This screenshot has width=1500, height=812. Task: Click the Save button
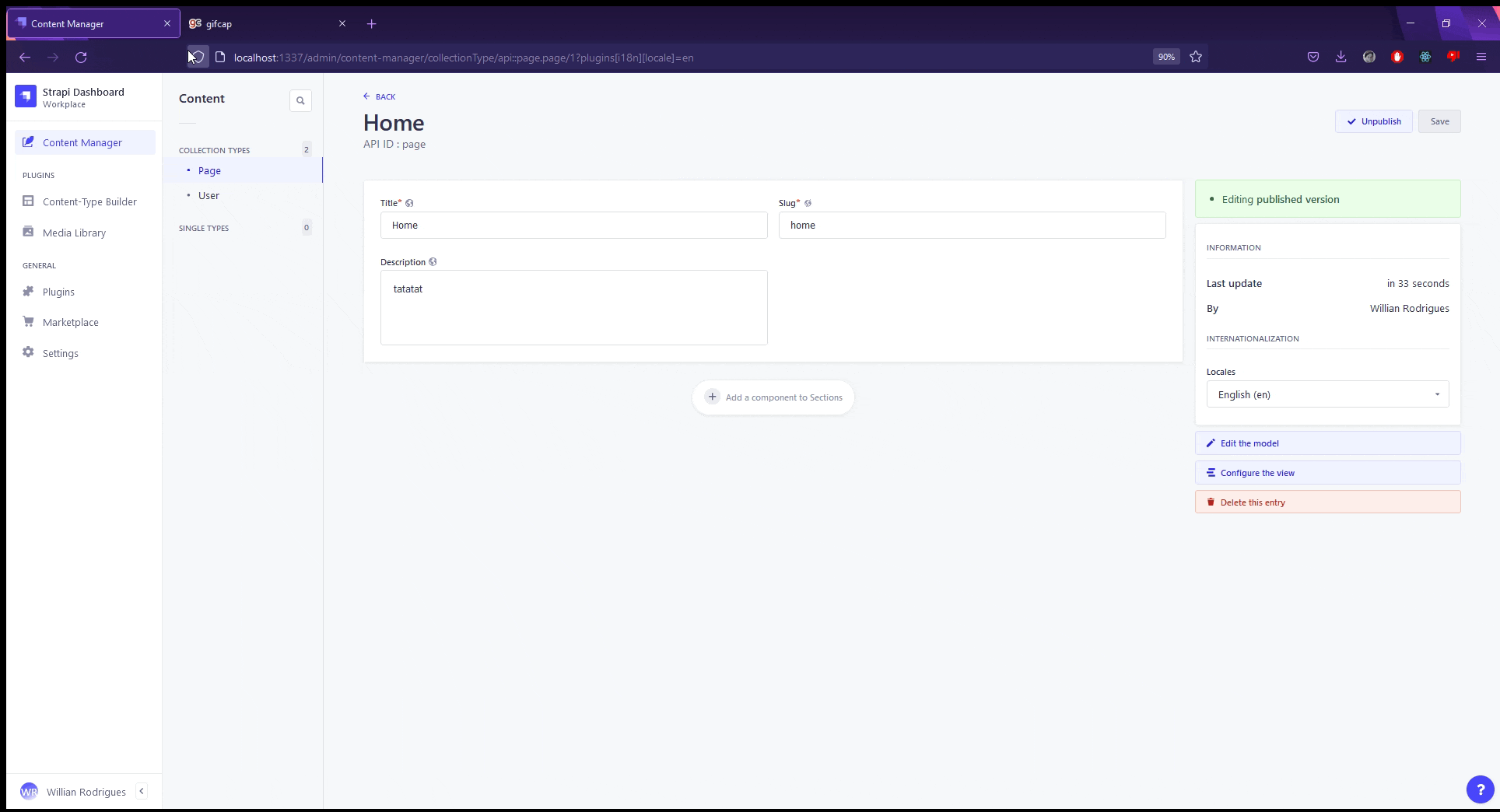click(1439, 121)
